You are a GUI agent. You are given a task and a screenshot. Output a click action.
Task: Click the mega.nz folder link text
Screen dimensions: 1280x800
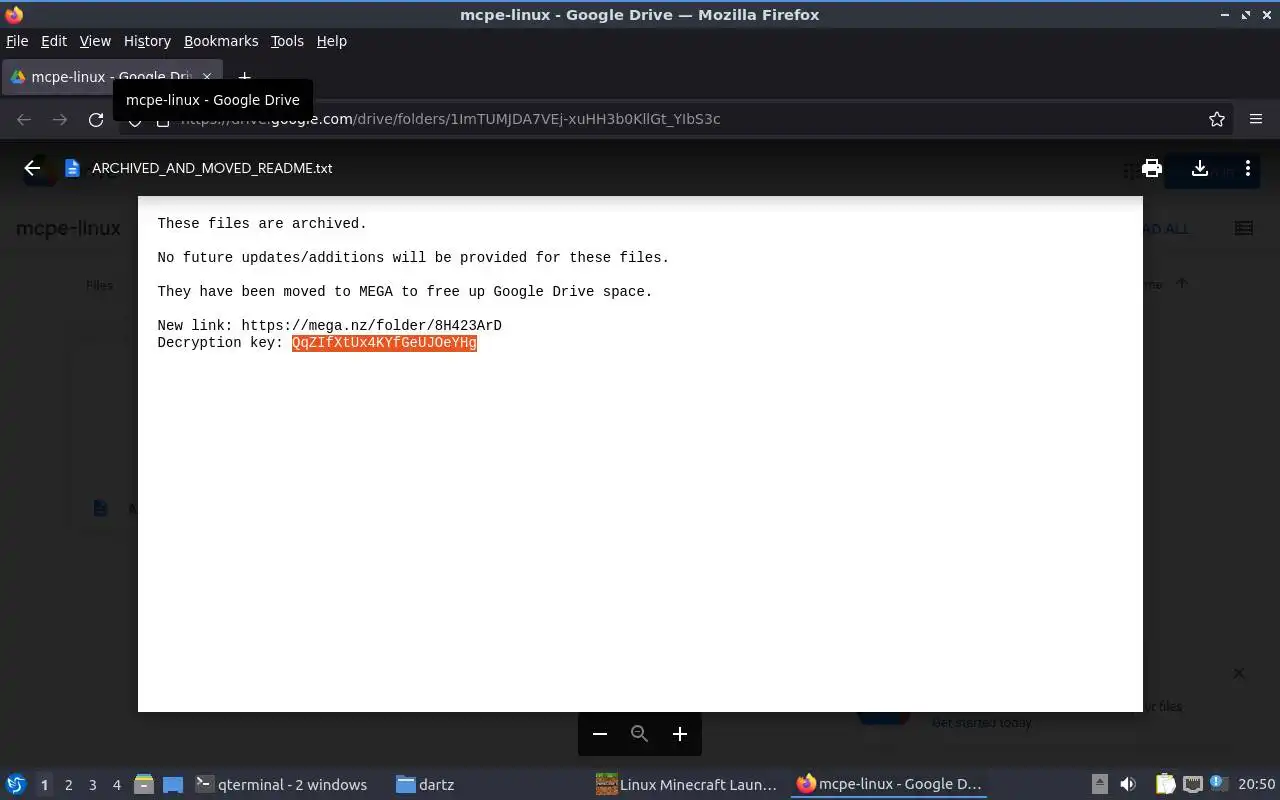coord(371,326)
